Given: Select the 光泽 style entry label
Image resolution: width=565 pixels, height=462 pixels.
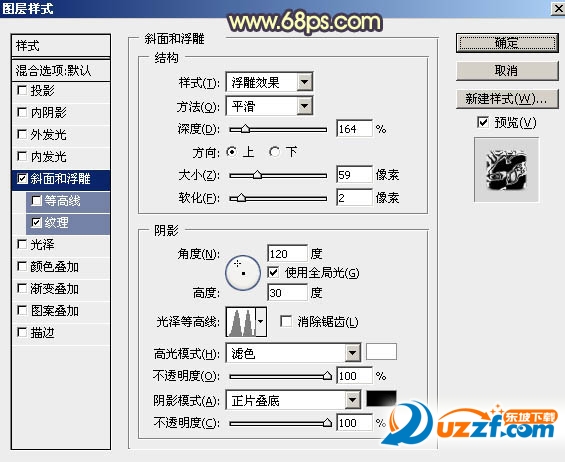Looking at the screenshot, I should [43, 245].
